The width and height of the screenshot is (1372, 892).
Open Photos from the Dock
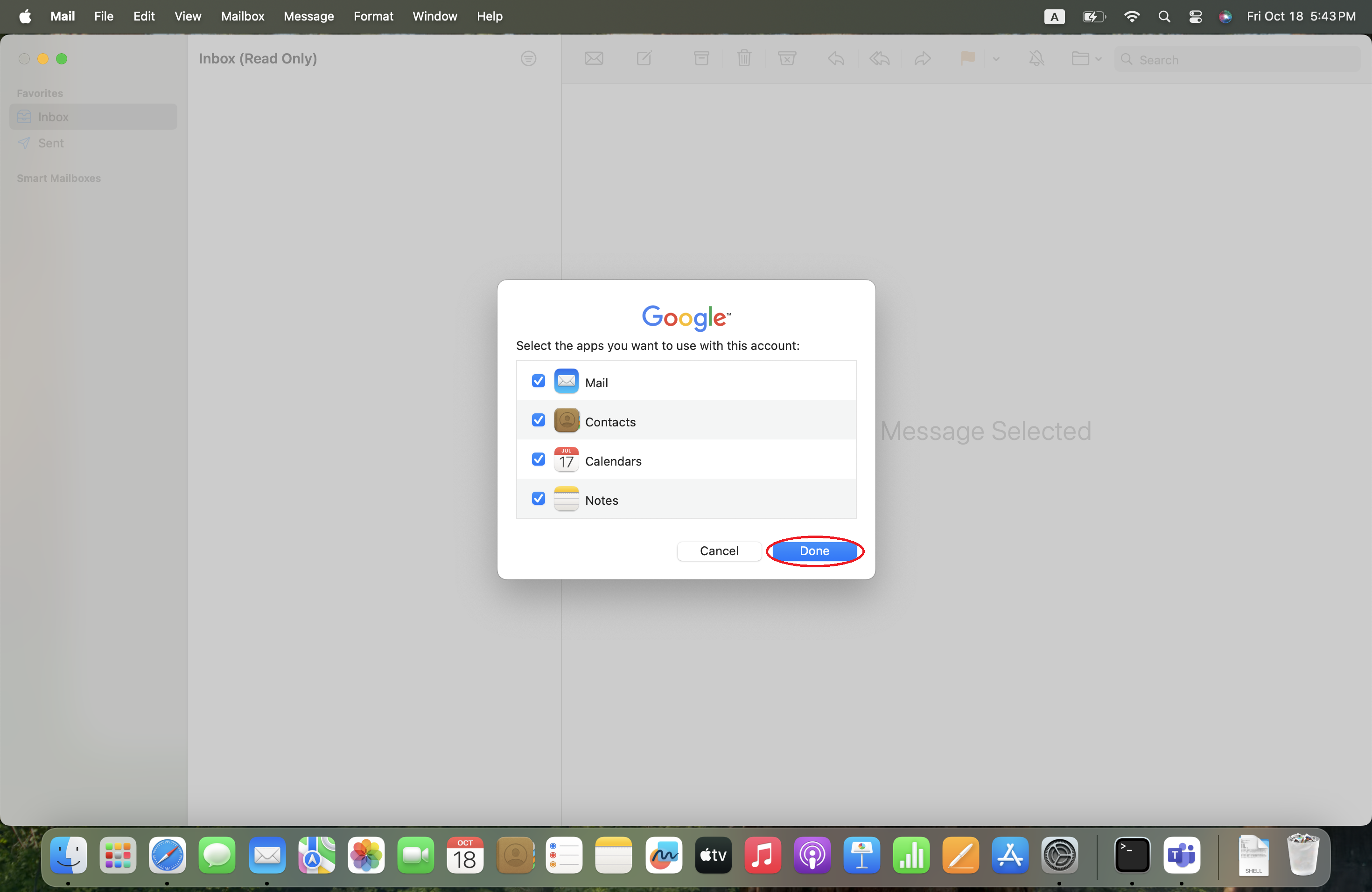365,855
